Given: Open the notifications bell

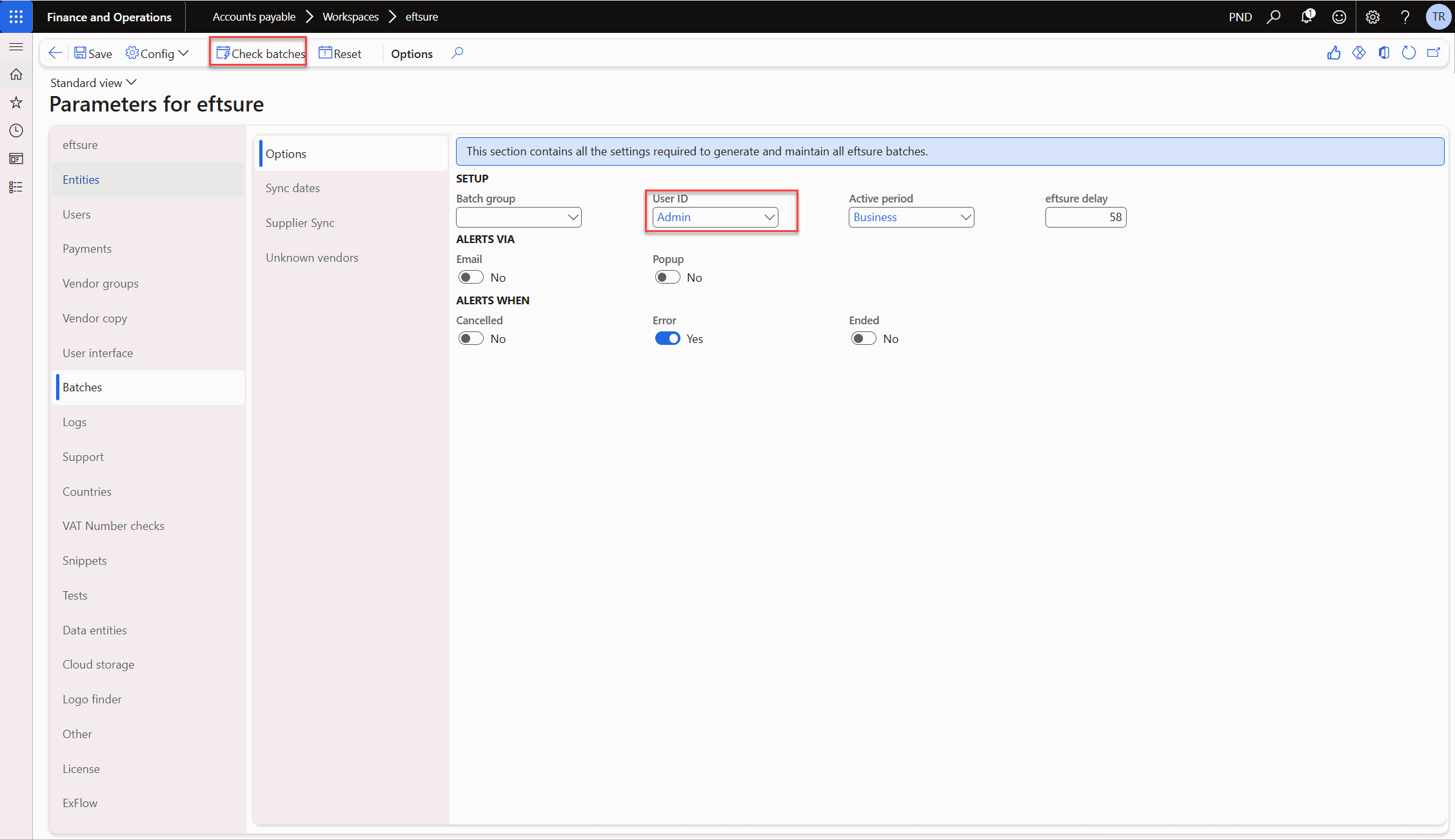Looking at the screenshot, I should pos(1307,17).
